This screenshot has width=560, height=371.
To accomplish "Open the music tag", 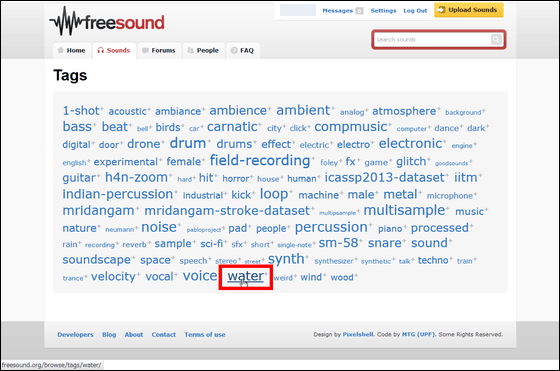I will pyautogui.click(x=469, y=211).
